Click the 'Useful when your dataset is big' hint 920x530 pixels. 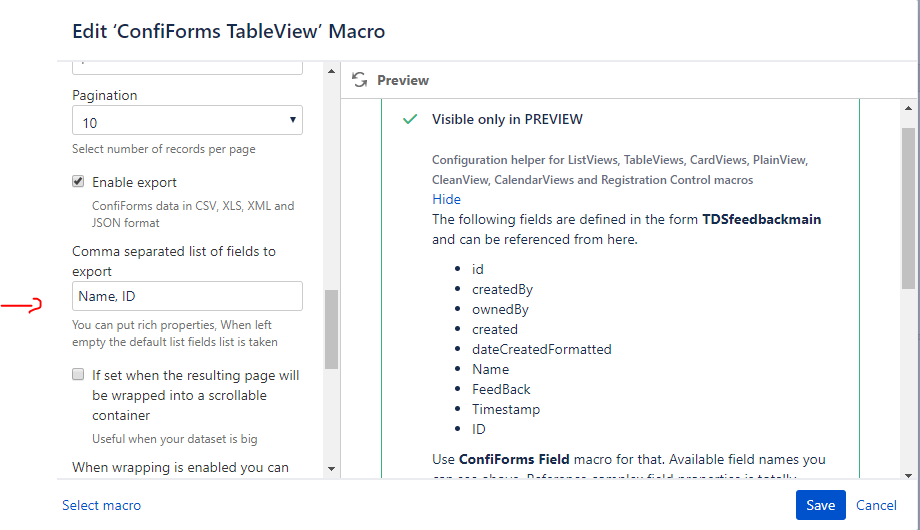pos(175,439)
